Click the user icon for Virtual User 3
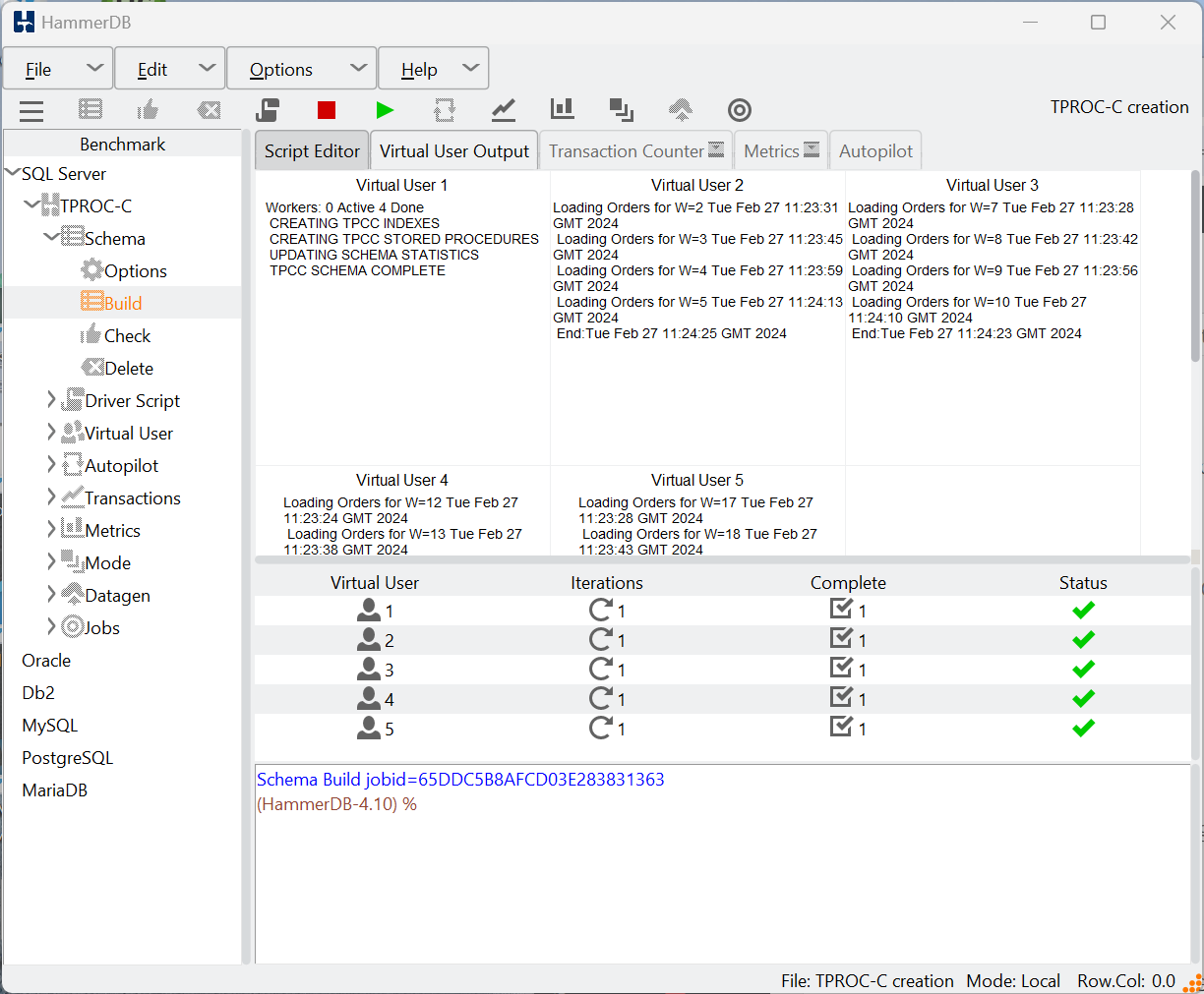Image resolution: width=1204 pixels, height=994 pixels. [x=369, y=669]
